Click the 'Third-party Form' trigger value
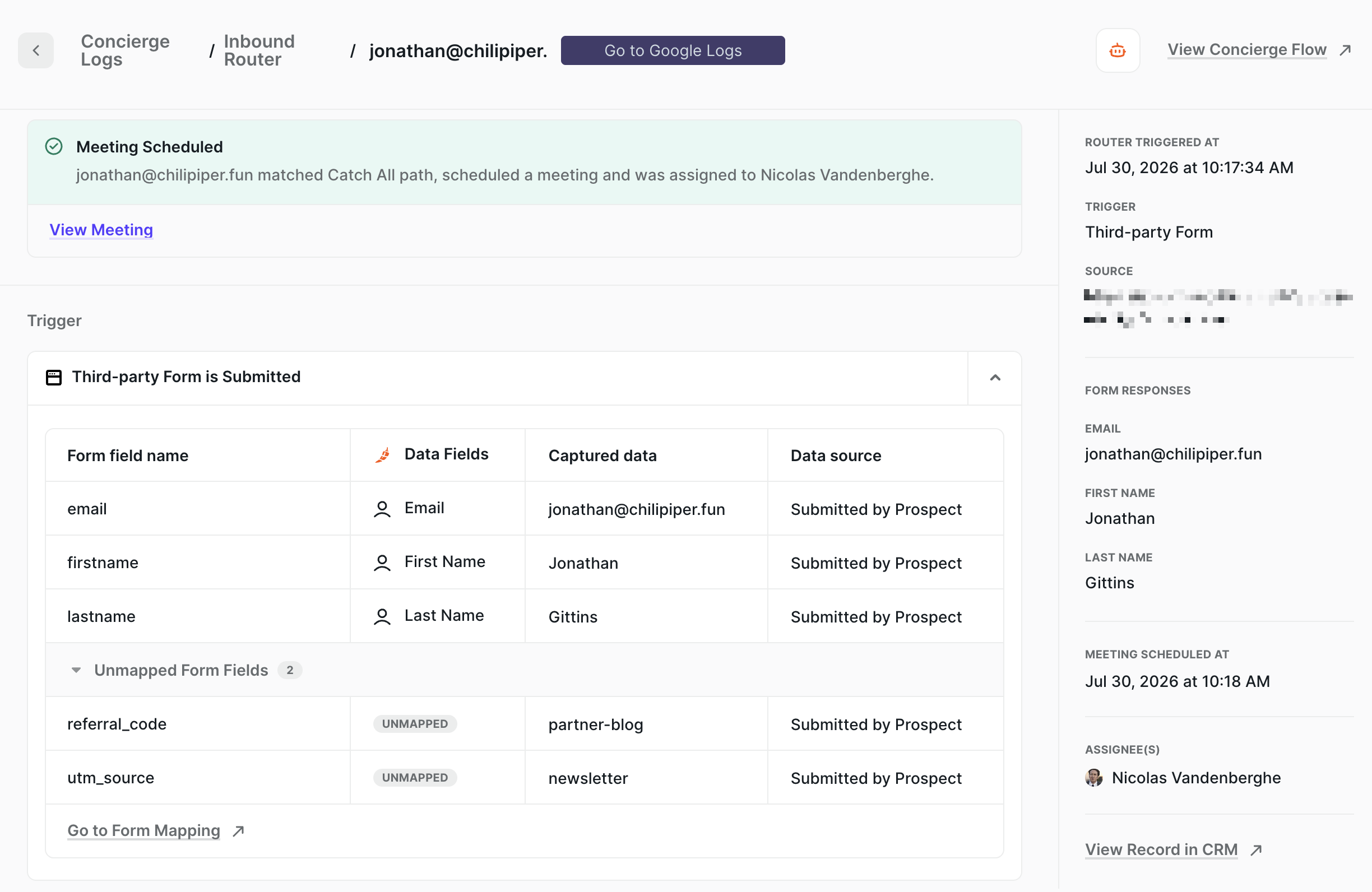Viewport: 1372px width, 892px height. coord(1149,232)
